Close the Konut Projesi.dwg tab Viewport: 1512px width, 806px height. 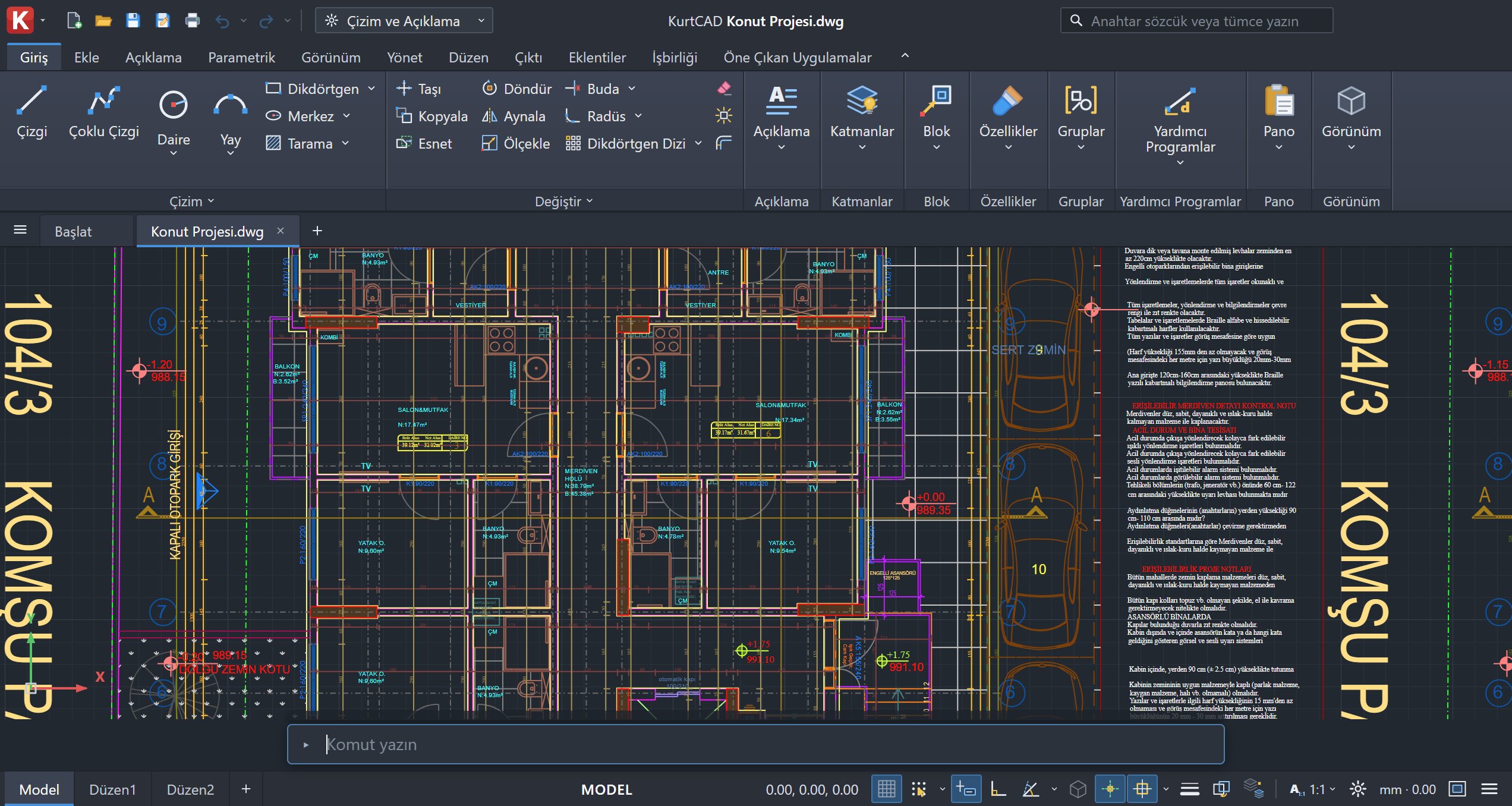(281, 231)
